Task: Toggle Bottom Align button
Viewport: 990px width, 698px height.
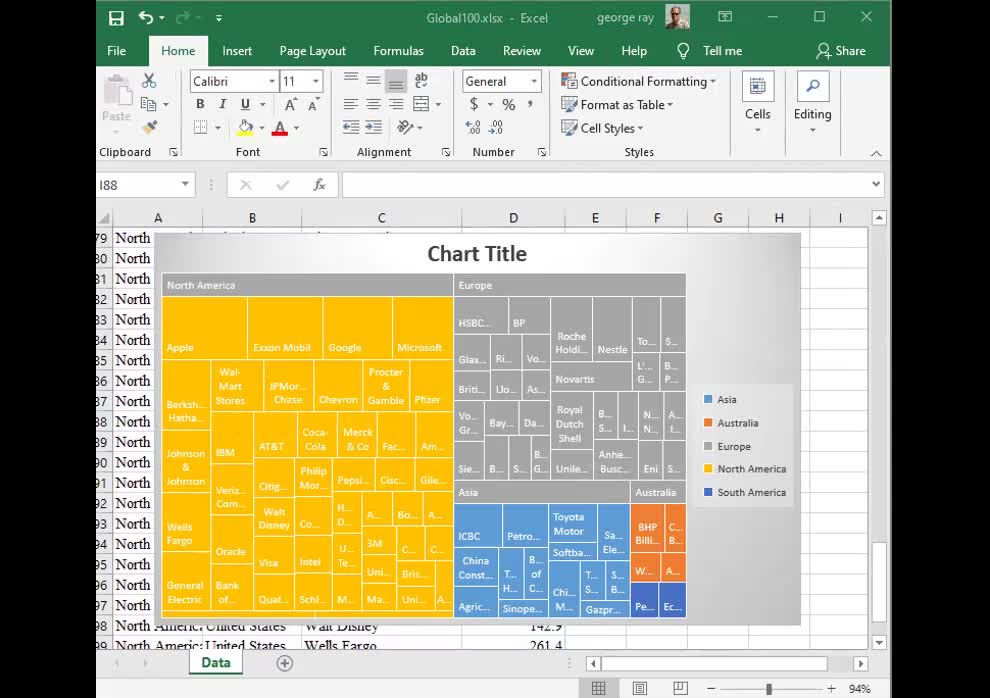Action: 397,81
